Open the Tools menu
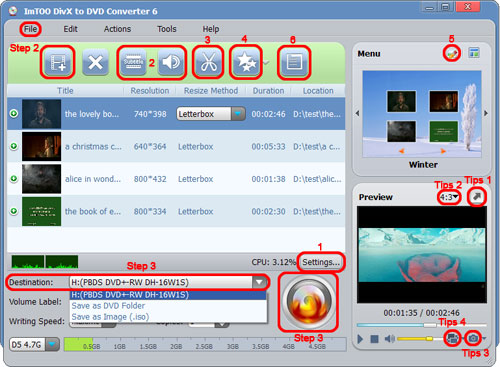This screenshot has width=500, height=367. click(x=167, y=29)
